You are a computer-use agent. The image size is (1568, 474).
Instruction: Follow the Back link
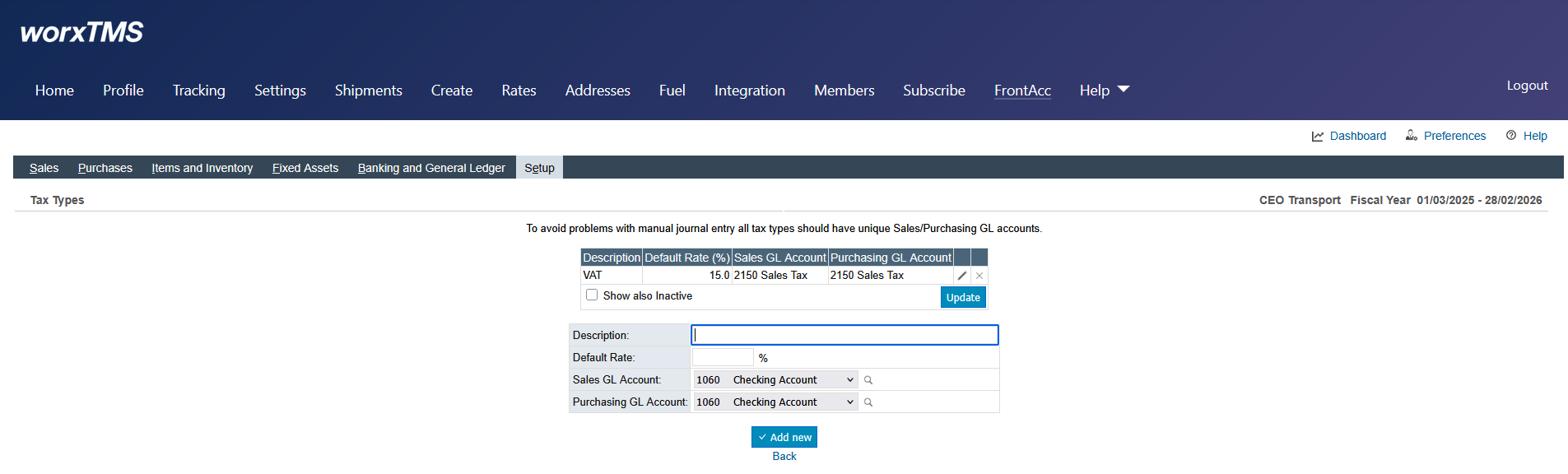click(784, 457)
